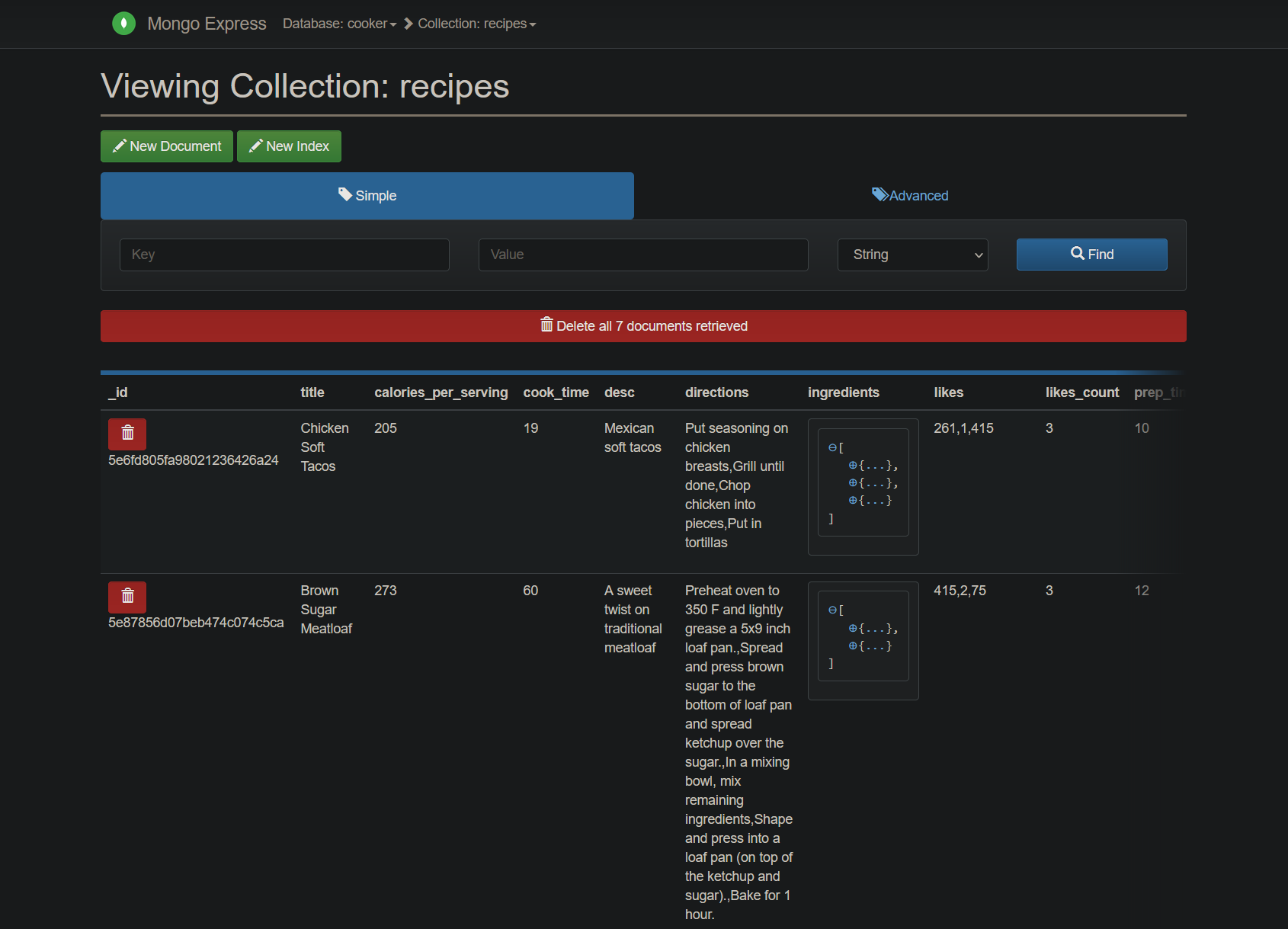
Task: Focus the Key input field
Action: point(284,255)
